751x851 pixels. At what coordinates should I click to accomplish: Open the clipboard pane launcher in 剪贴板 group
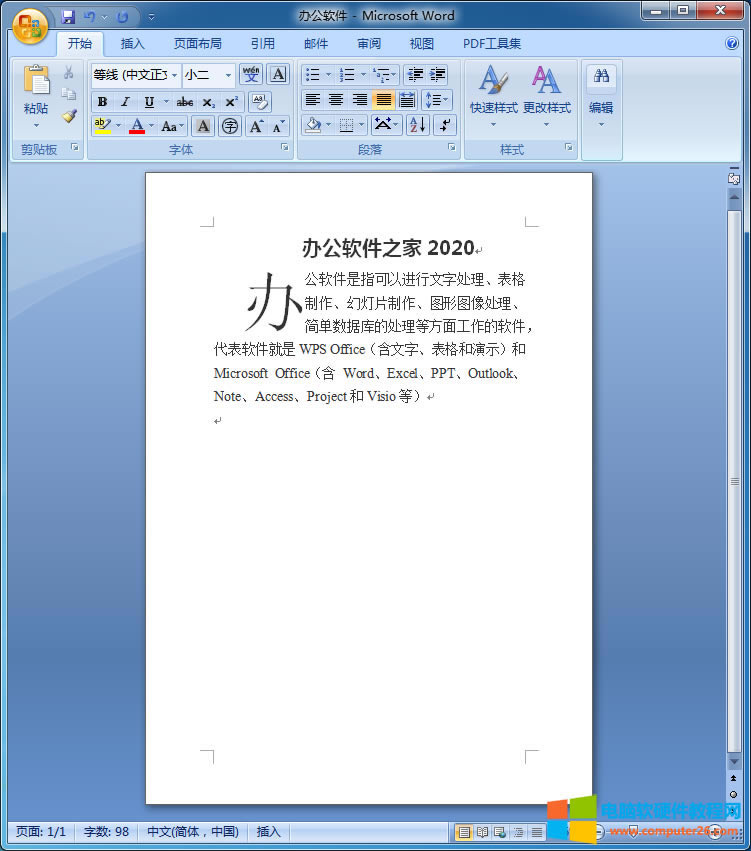tap(75, 147)
